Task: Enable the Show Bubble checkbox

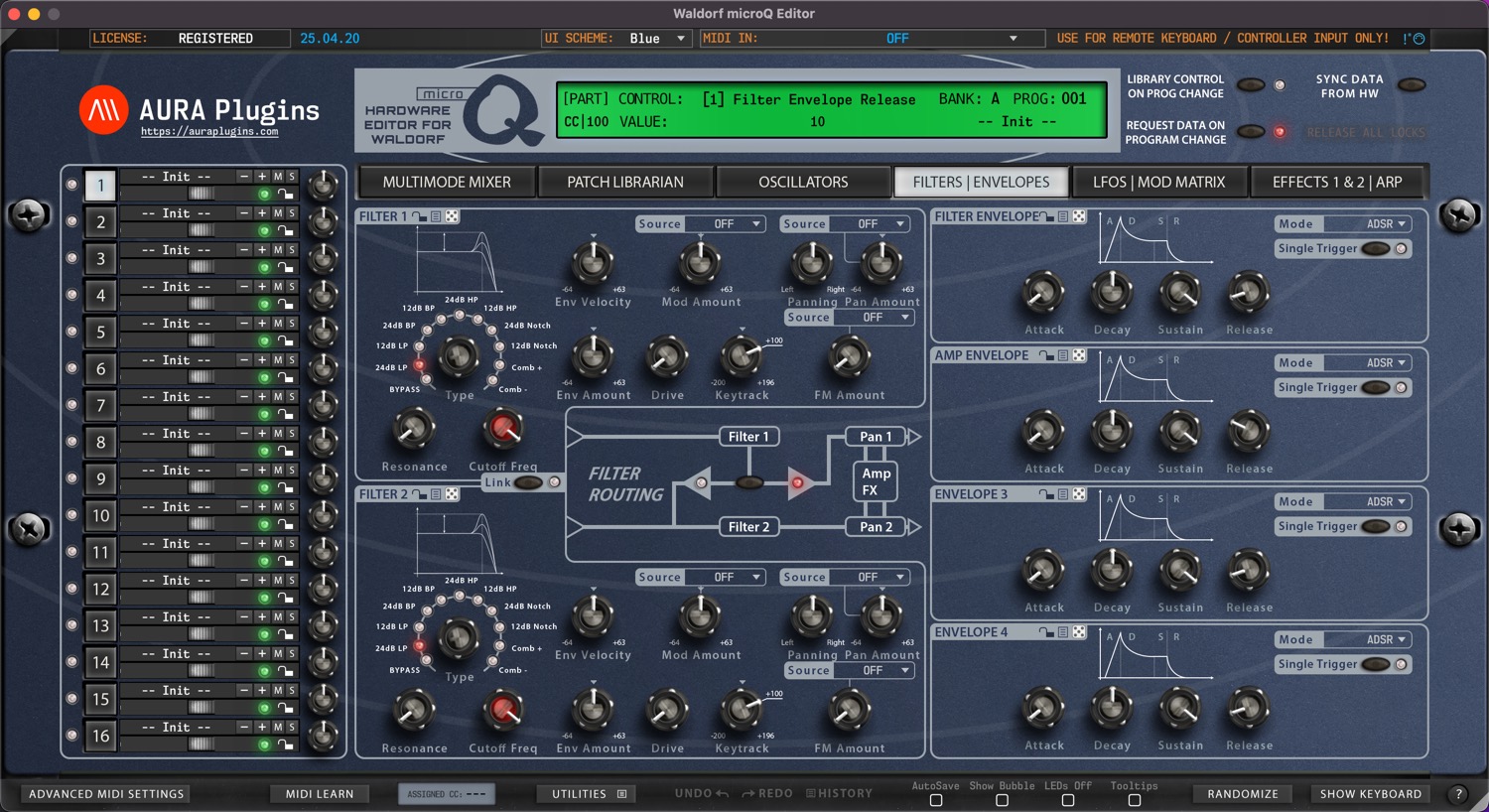Action: coord(1002,800)
